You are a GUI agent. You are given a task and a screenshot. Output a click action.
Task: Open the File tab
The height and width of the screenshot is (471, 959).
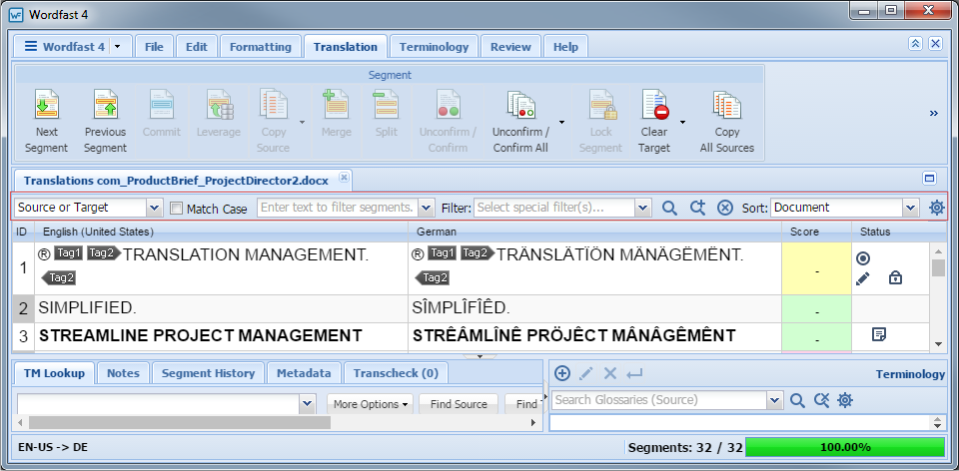[x=154, y=47]
